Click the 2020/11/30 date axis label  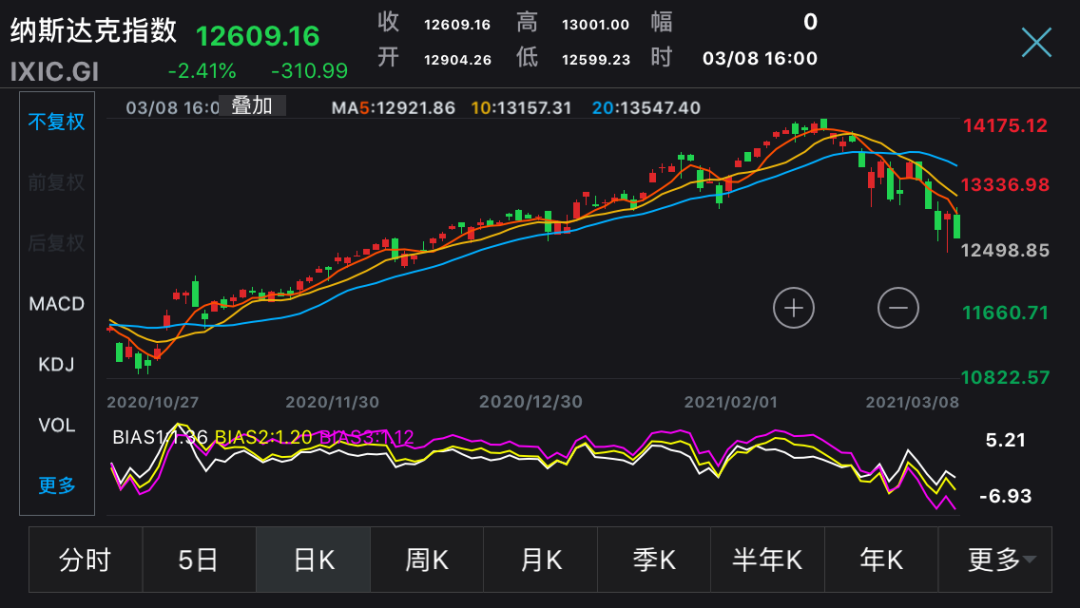332,402
